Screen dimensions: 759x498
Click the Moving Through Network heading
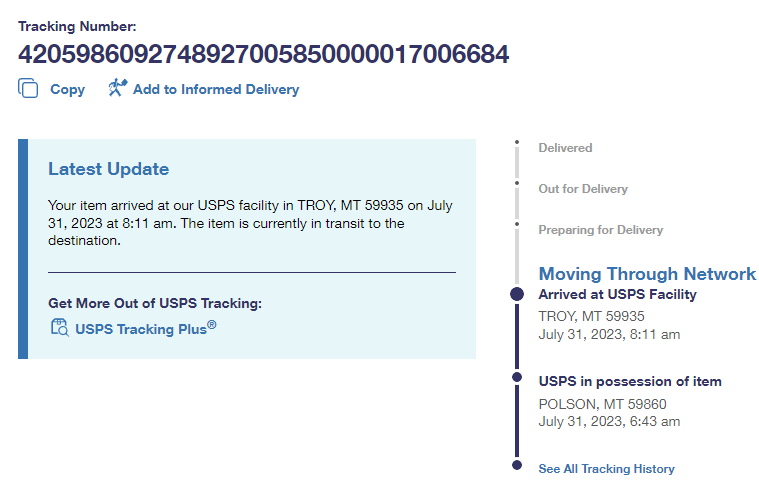coord(647,274)
